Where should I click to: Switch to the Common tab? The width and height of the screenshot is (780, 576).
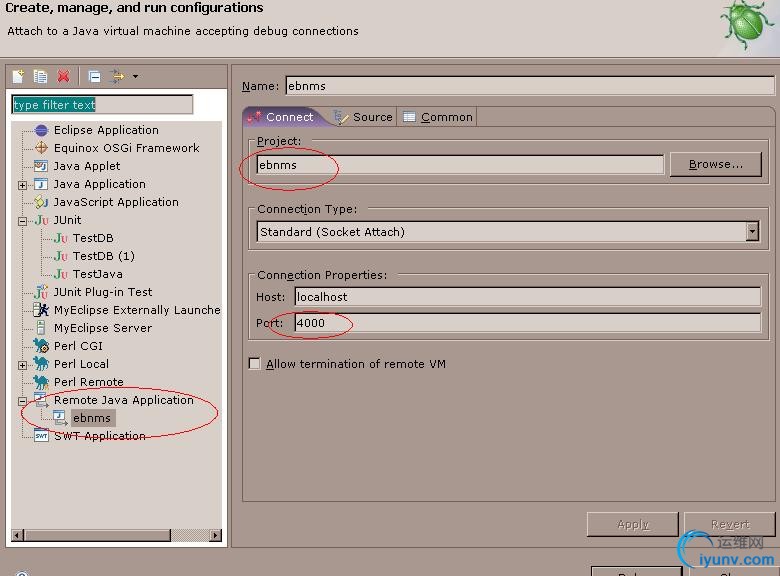tap(438, 117)
